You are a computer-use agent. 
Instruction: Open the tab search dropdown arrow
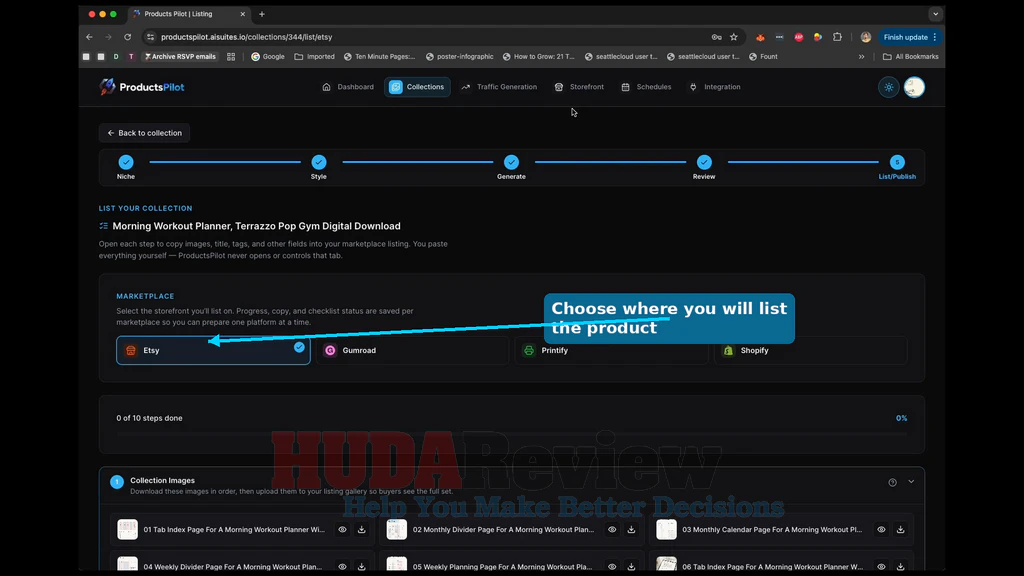pyautogui.click(x=935, y=14)
